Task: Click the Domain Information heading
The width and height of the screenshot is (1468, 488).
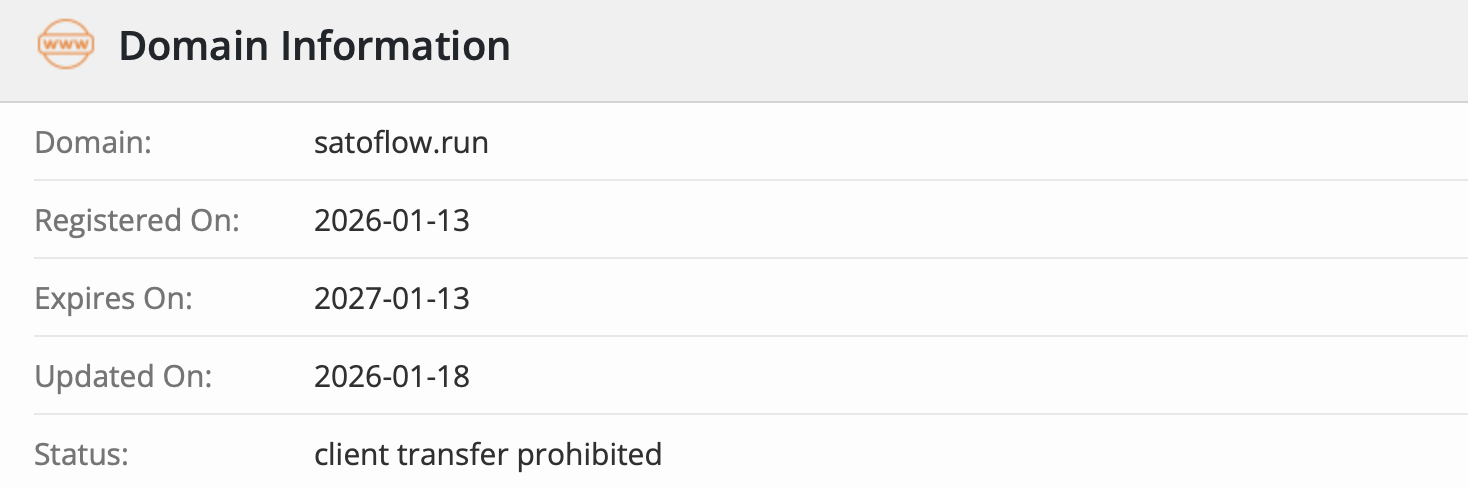Action: [x=314, y=46]
